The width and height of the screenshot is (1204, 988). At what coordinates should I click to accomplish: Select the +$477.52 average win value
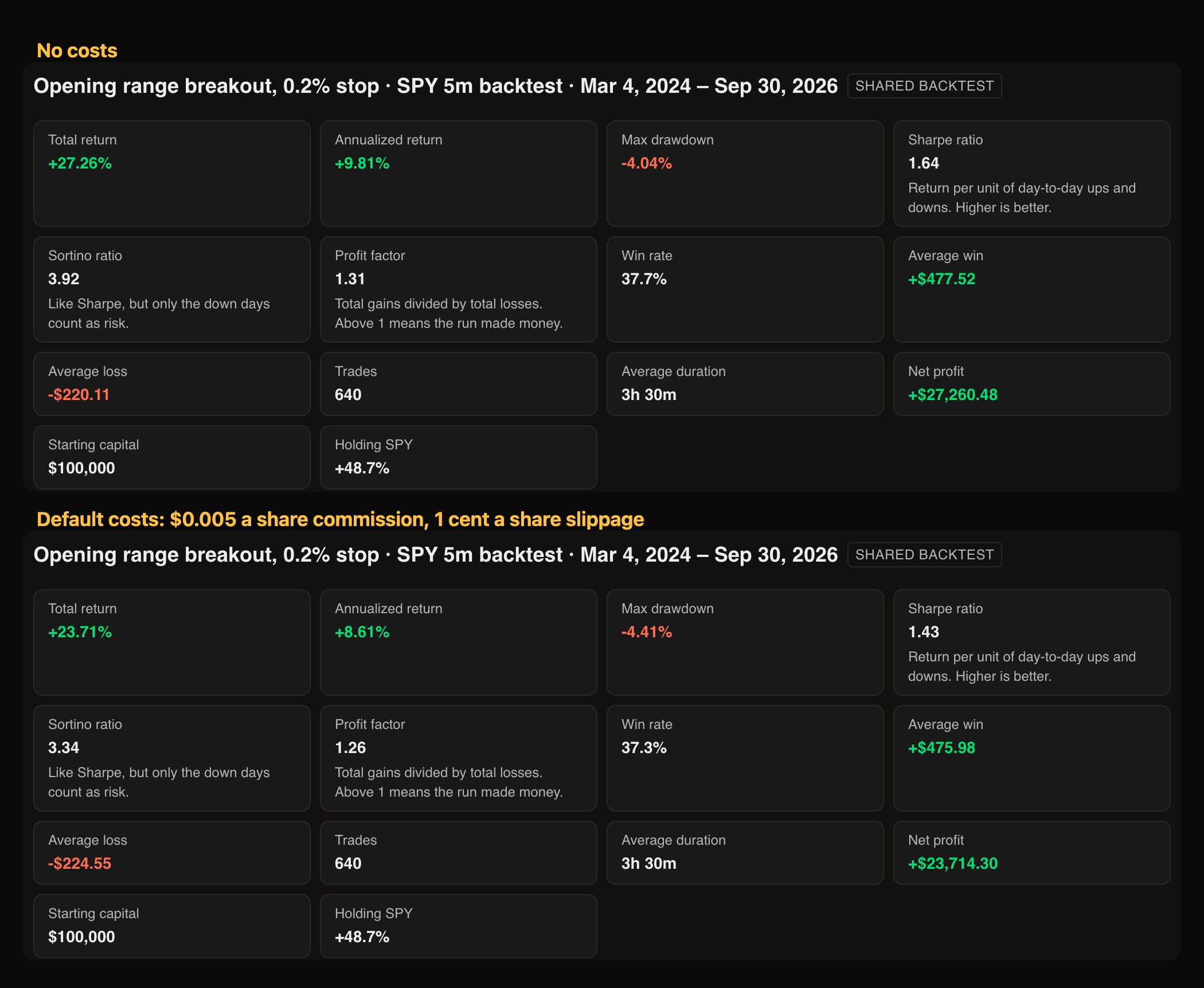941,279
